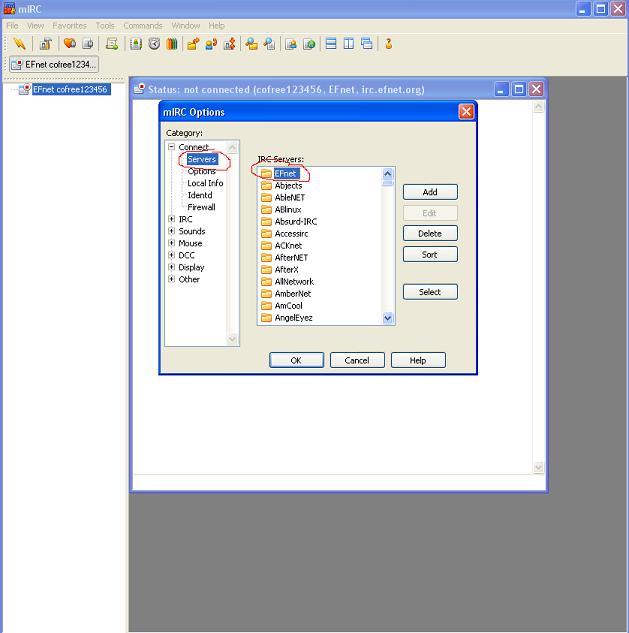Click Cancel in mIRC Options

point(357,360)
